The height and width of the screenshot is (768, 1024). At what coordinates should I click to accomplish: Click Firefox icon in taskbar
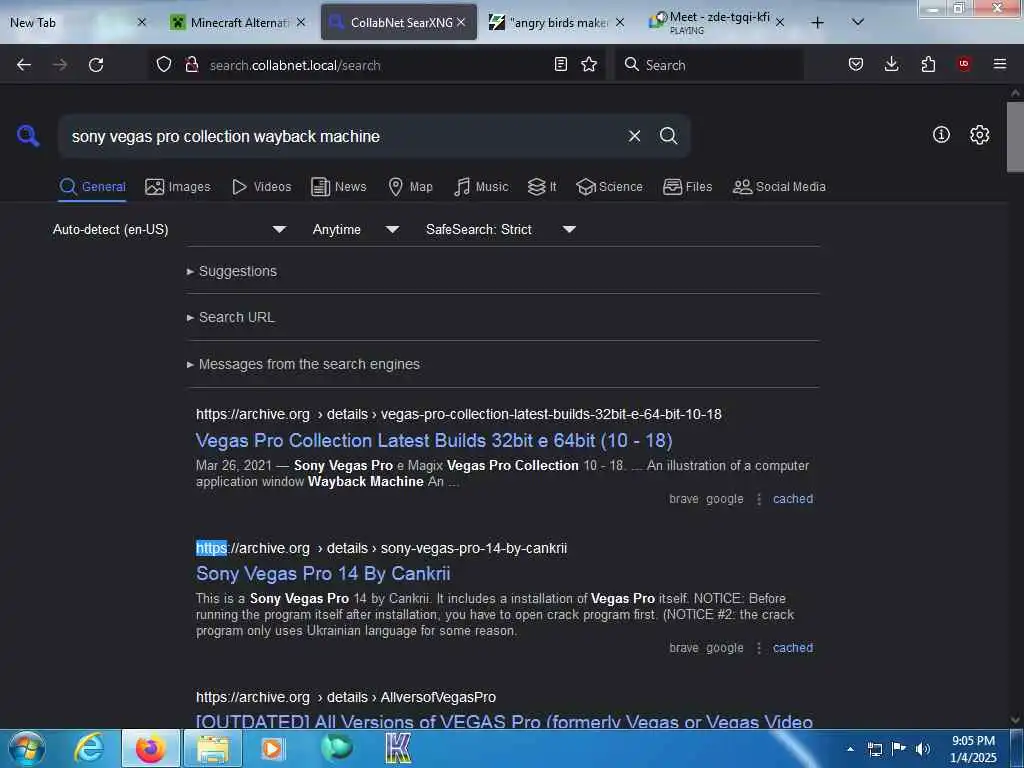(x=151, y=748)
